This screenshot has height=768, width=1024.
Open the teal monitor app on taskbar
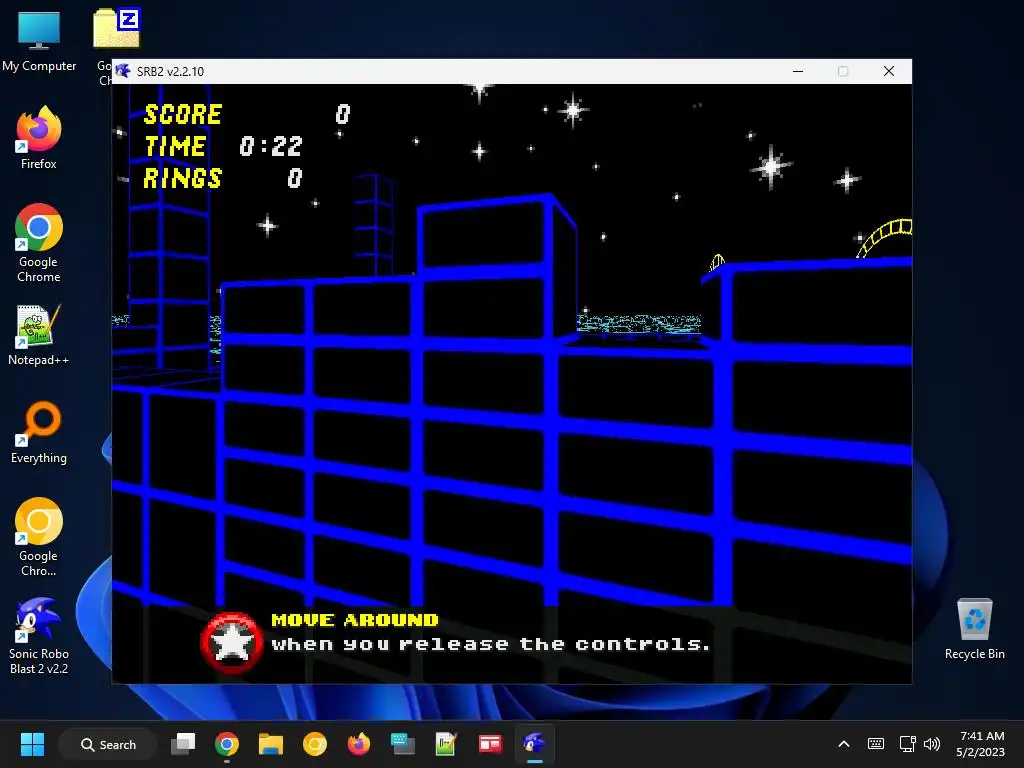pyautogui.click(x=402, y=744)
